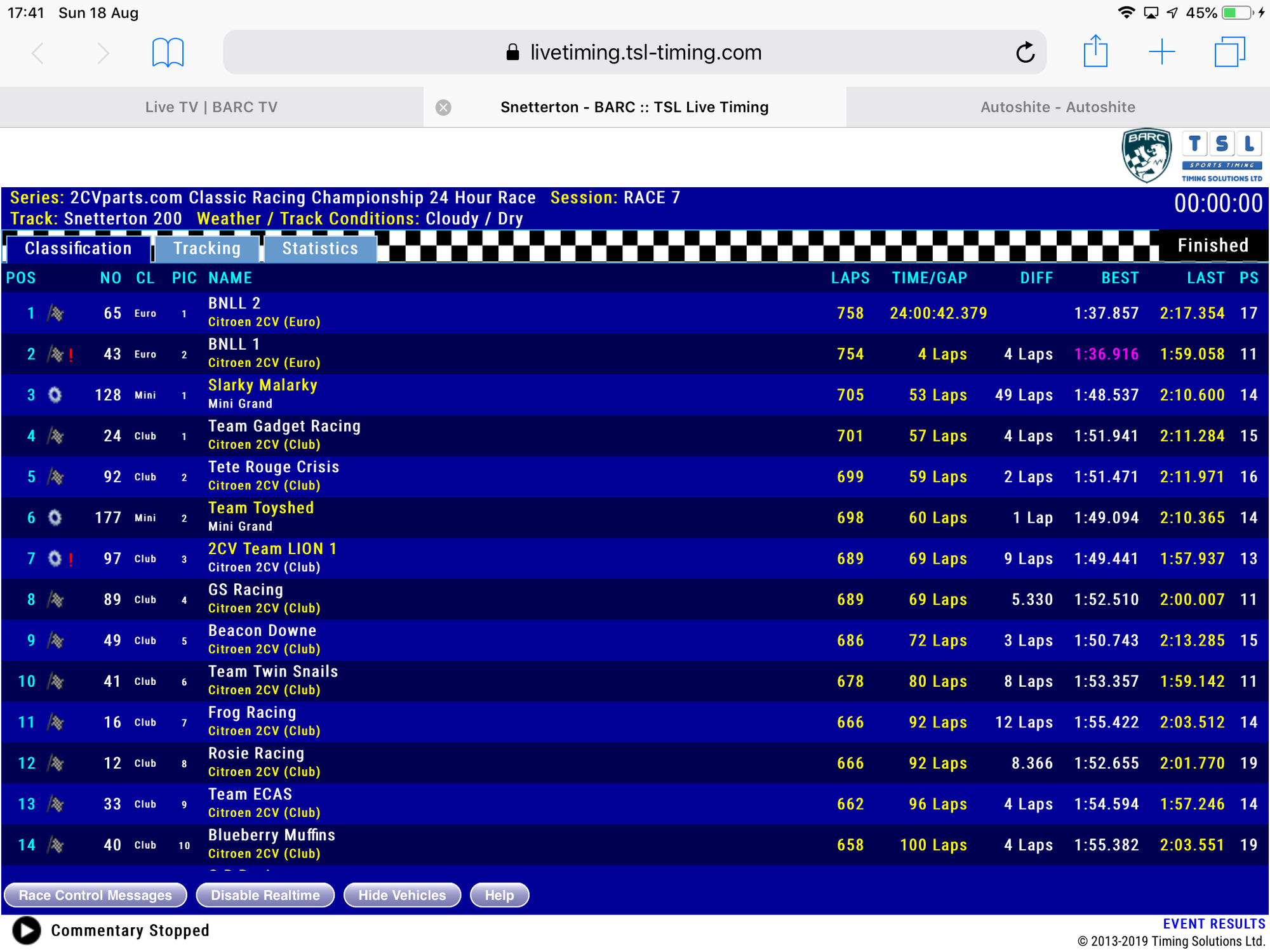Click the red exclamation mark for BNLL 1
1270x952 pixels.
pyautogui.click(x=70, y=355)
